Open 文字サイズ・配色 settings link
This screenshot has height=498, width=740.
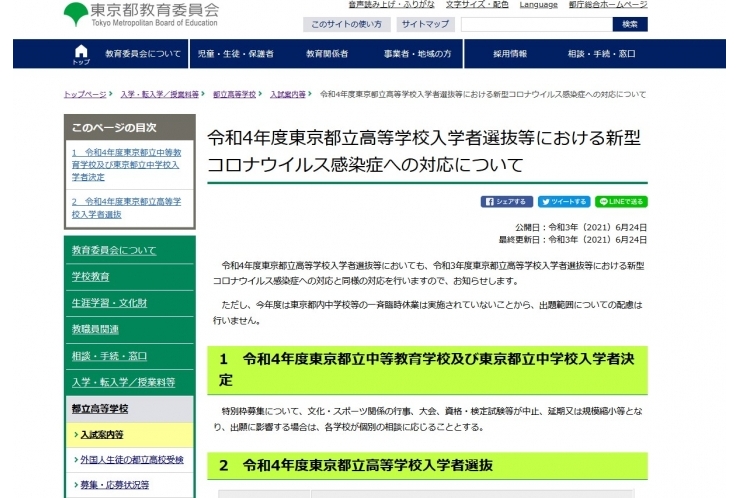(477, 5)
